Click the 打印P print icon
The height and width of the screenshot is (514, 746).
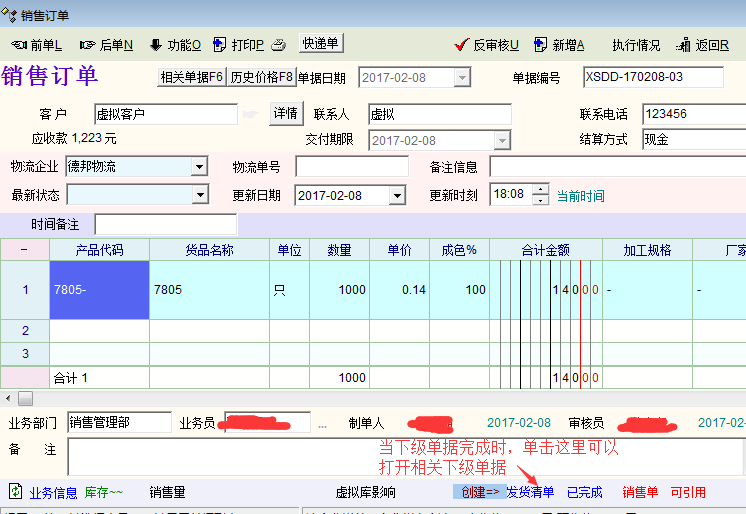(219, 45)
